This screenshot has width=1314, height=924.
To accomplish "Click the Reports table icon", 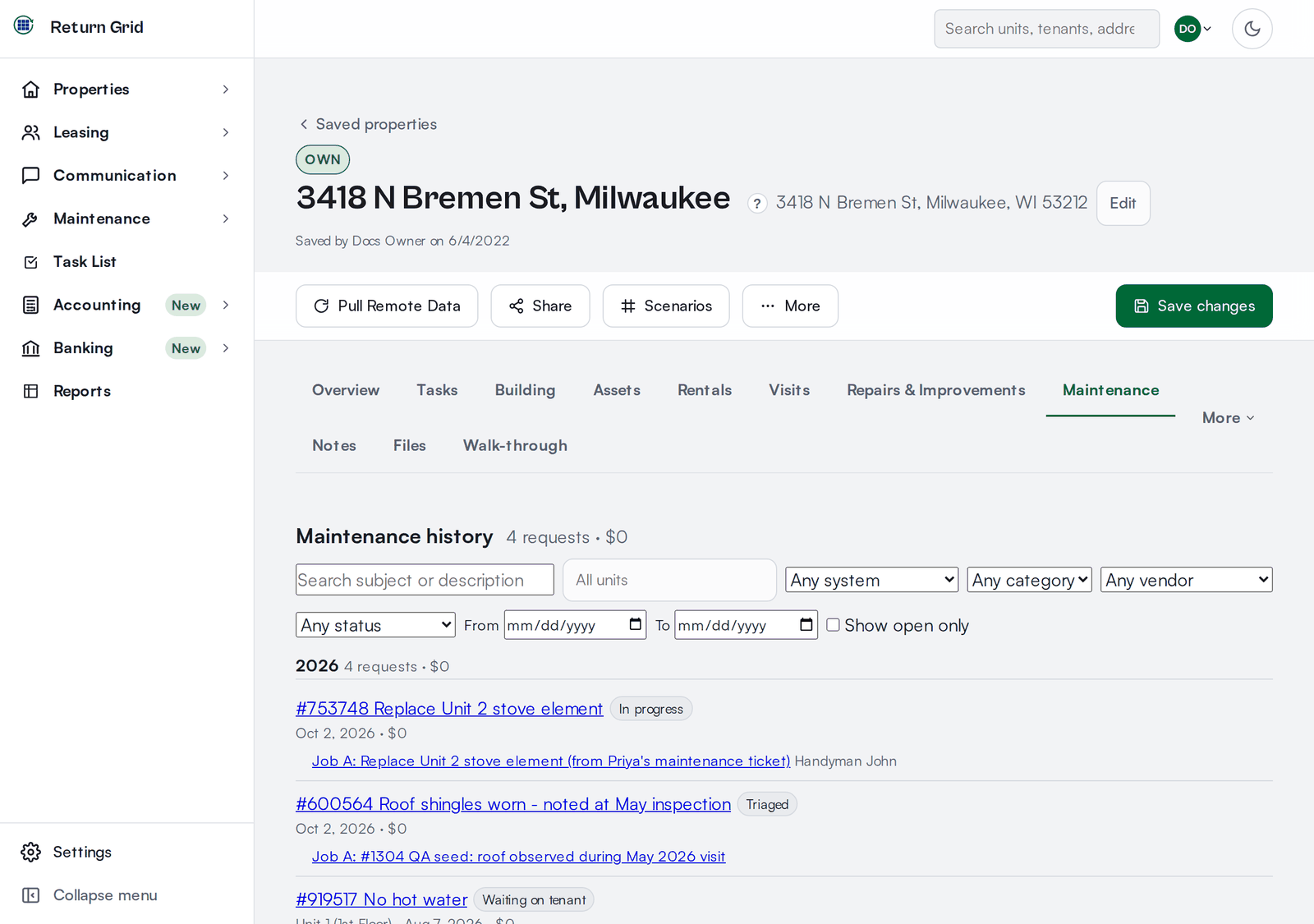I will click(x=30, y=391).
